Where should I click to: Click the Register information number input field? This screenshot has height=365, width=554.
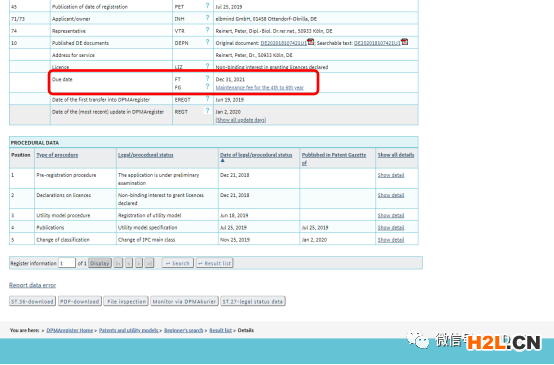click(x=67, y=263)
